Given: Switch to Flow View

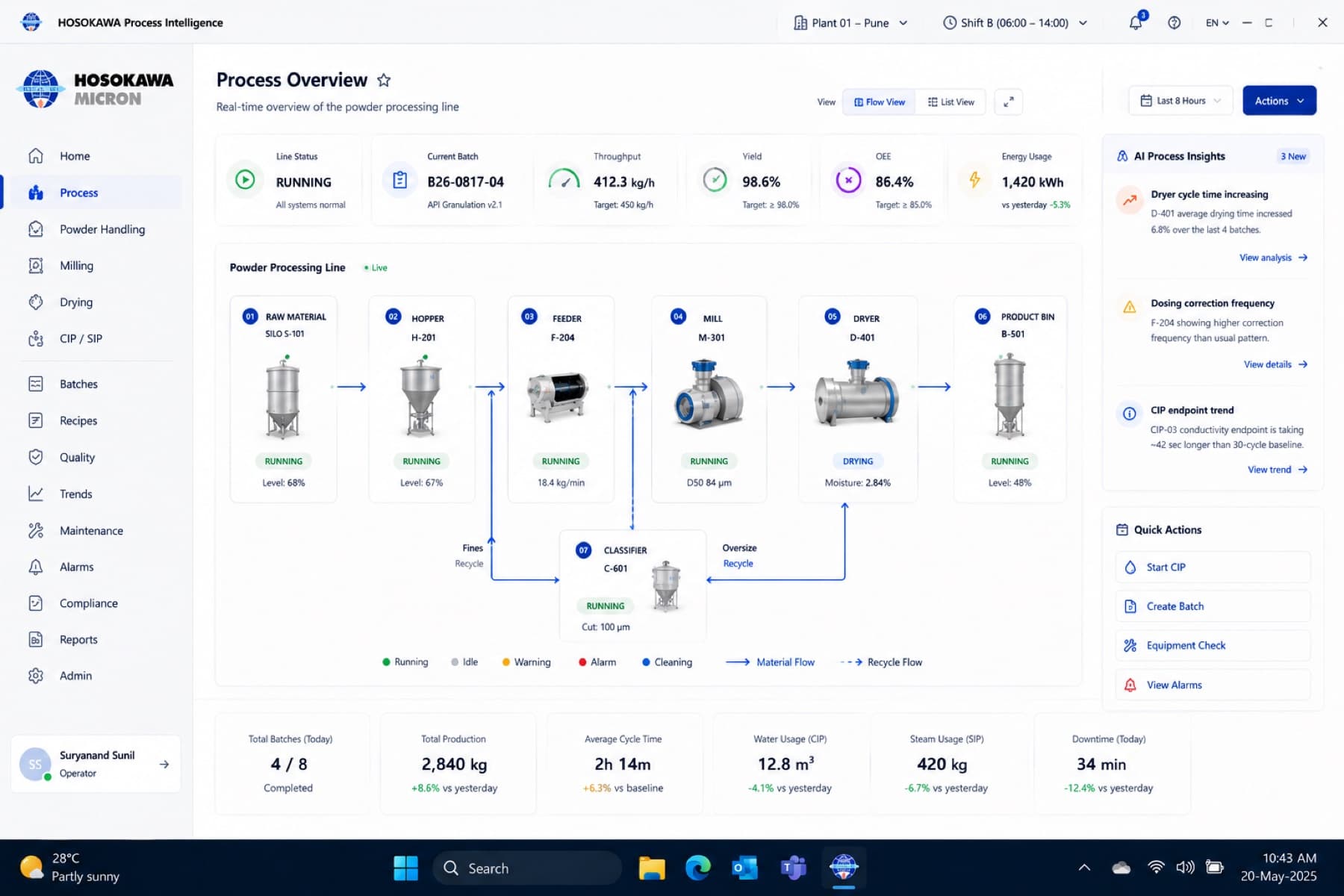Looking at the screenshot, I should [x=880, y=102].
